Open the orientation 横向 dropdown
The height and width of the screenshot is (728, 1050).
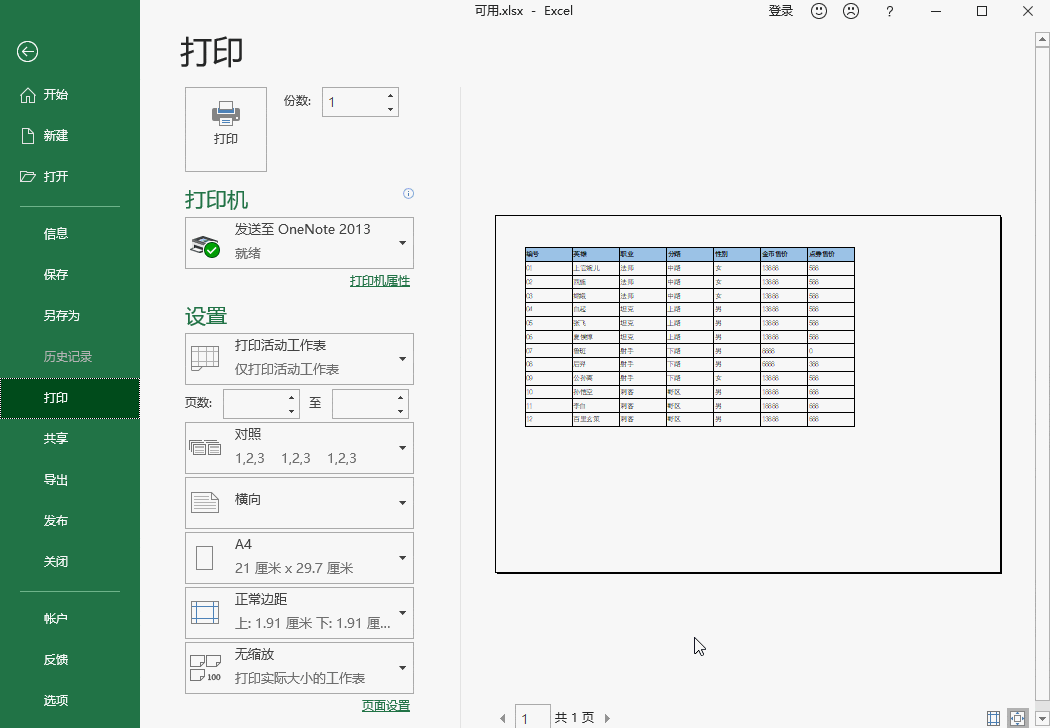299,503
